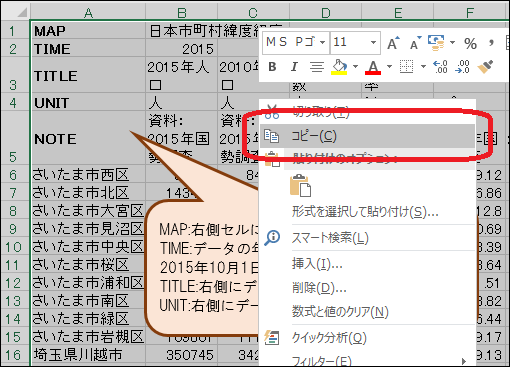Click the center alignment icon

pyautogui.click(x=317, y=67)
